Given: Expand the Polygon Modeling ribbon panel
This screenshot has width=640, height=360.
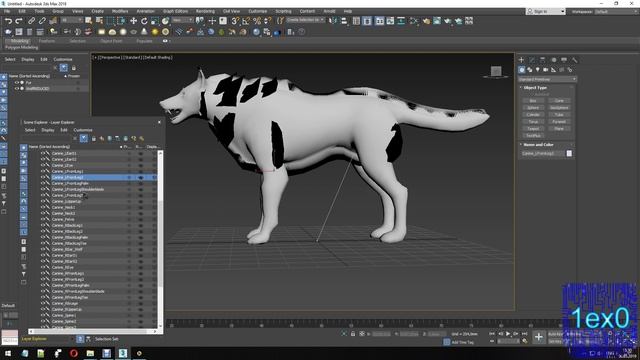Looking at the screenshot, I should [x=22, y=48].
